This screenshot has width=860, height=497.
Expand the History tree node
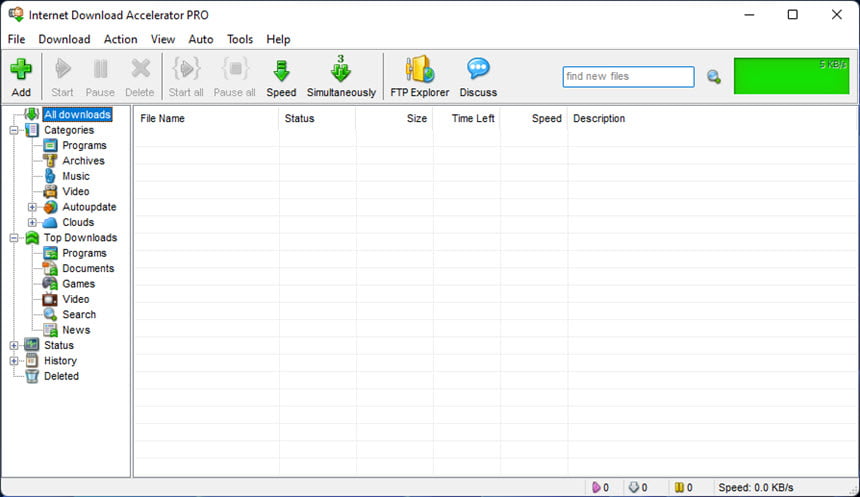tap(14, 360)
